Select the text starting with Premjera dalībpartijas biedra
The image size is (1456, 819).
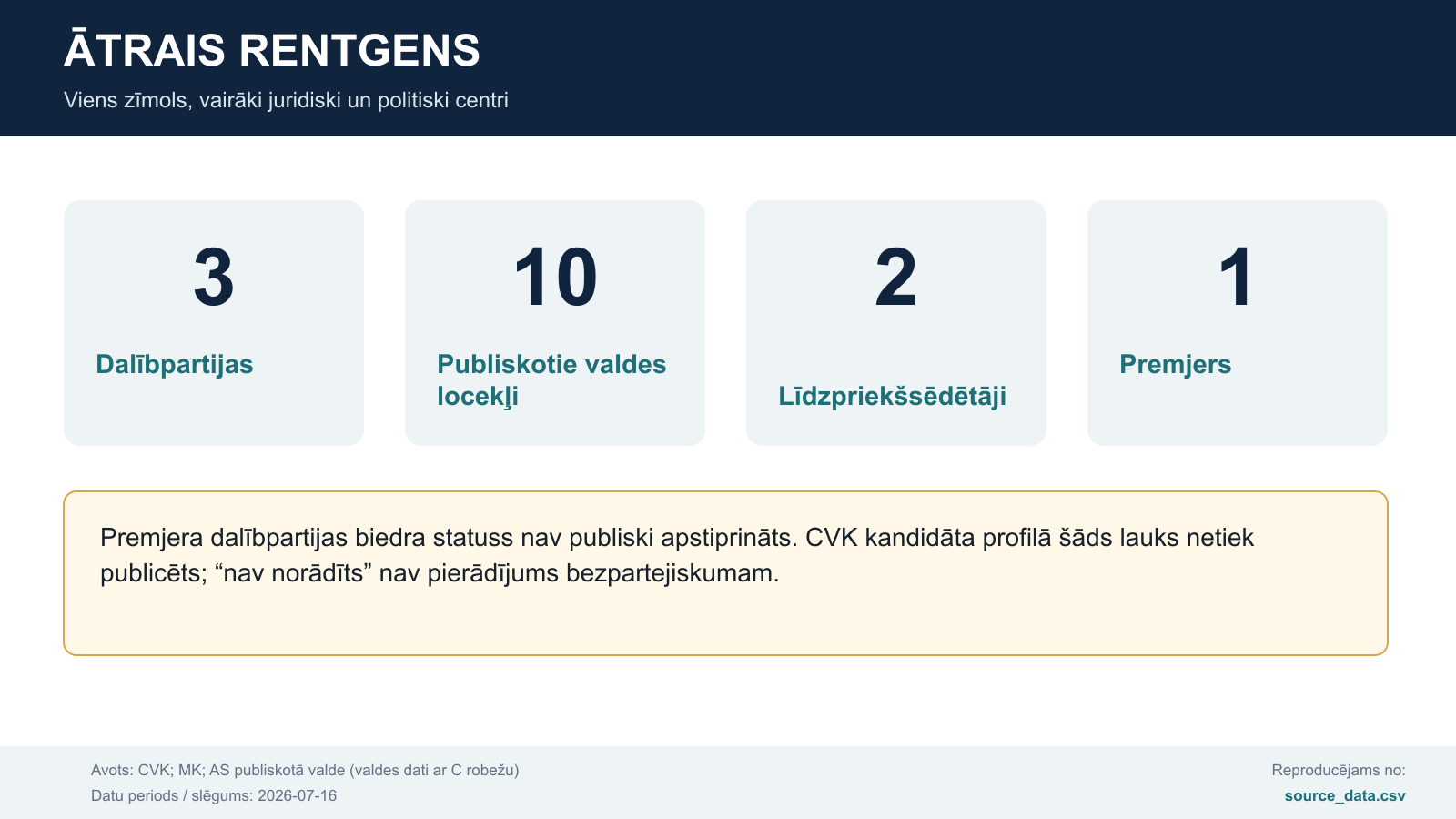(677, 555)
